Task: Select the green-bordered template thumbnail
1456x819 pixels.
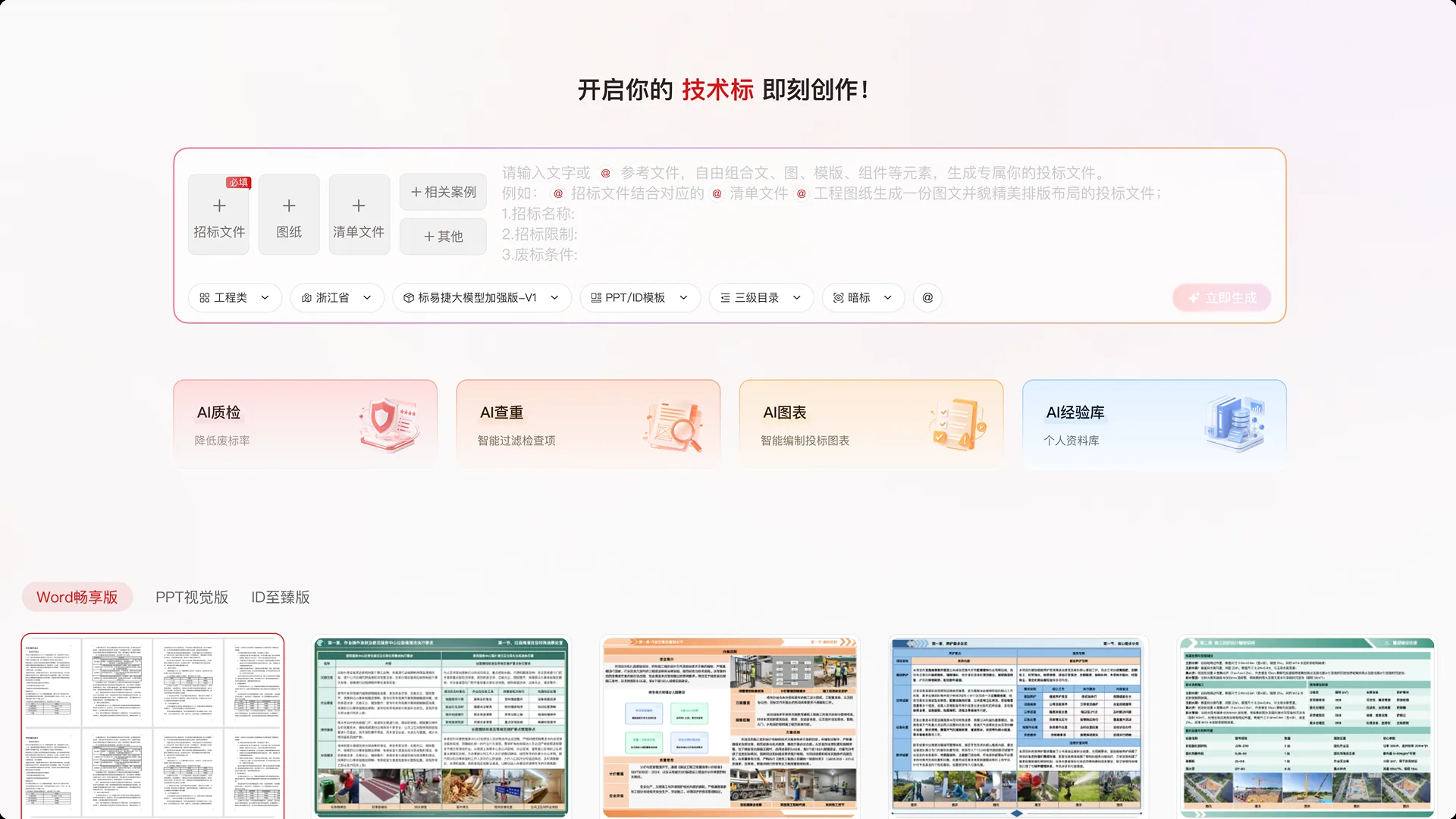Action: [441, 726]
